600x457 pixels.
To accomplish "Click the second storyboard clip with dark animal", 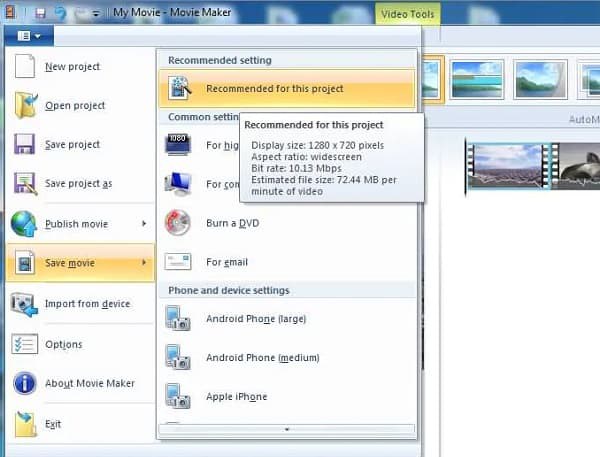I will [578, 166].
